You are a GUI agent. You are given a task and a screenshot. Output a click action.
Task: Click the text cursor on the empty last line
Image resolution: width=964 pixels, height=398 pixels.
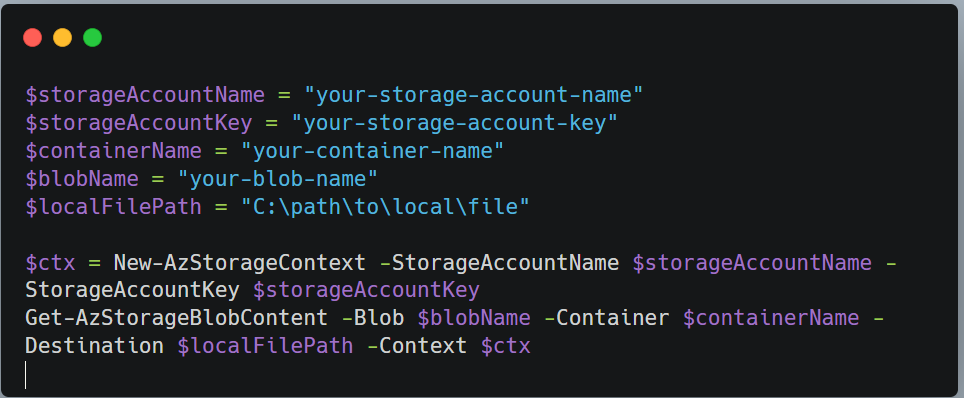(x=26, y=375)
